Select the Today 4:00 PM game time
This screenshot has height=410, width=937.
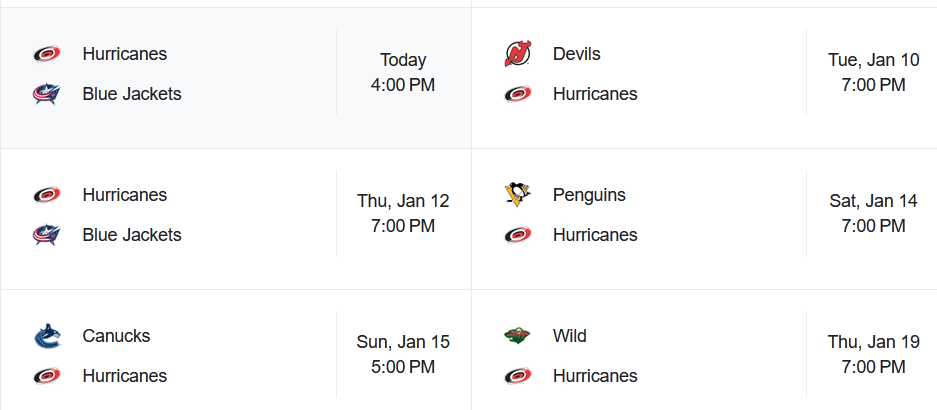(x=403, y=72)
